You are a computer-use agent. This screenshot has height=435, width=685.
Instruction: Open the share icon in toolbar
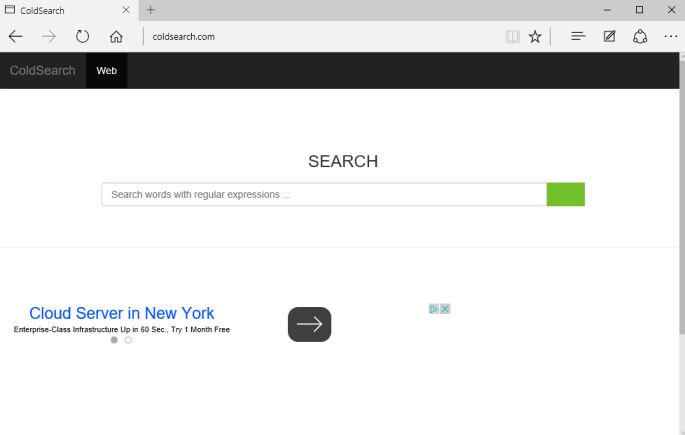tap(640, 36)
